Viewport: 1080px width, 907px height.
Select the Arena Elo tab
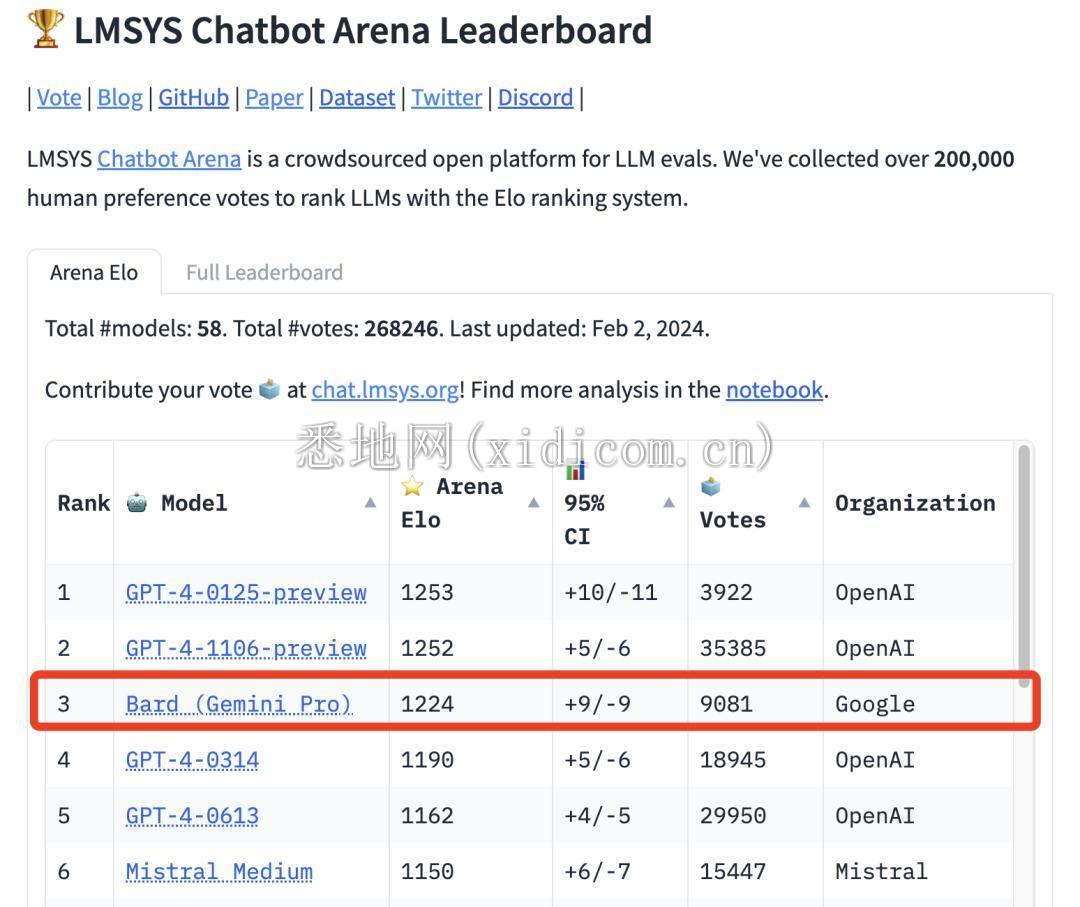(94, 272)
